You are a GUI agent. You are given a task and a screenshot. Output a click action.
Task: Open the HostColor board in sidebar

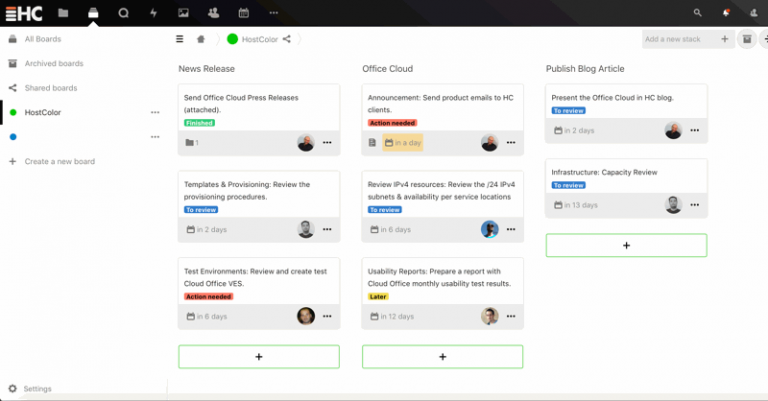[43, 113]
